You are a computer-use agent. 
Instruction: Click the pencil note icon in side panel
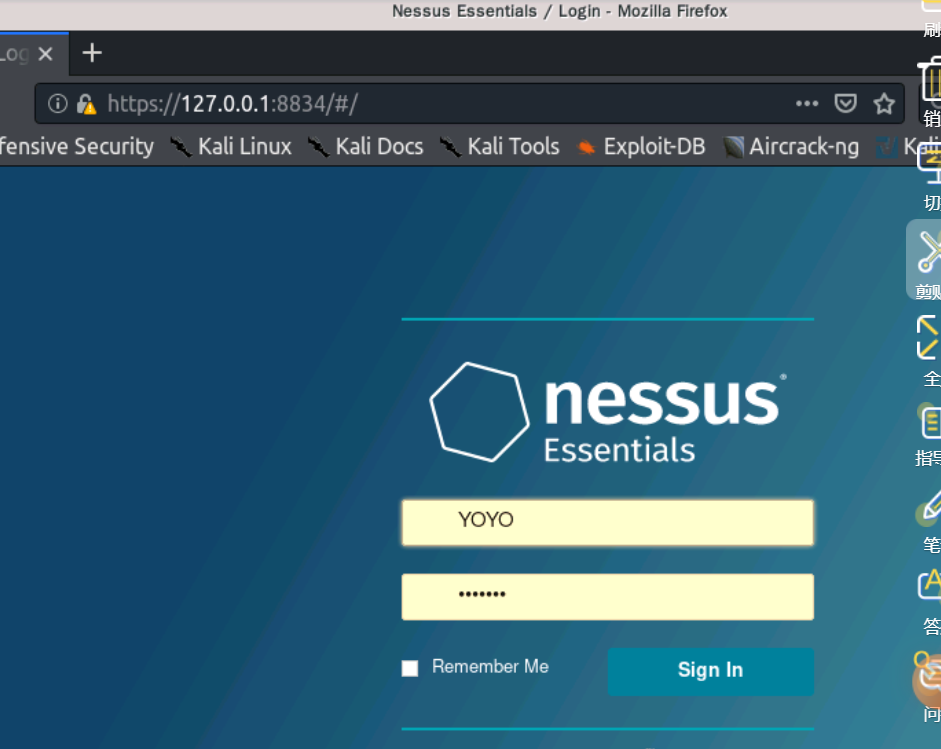pos(930,507)
